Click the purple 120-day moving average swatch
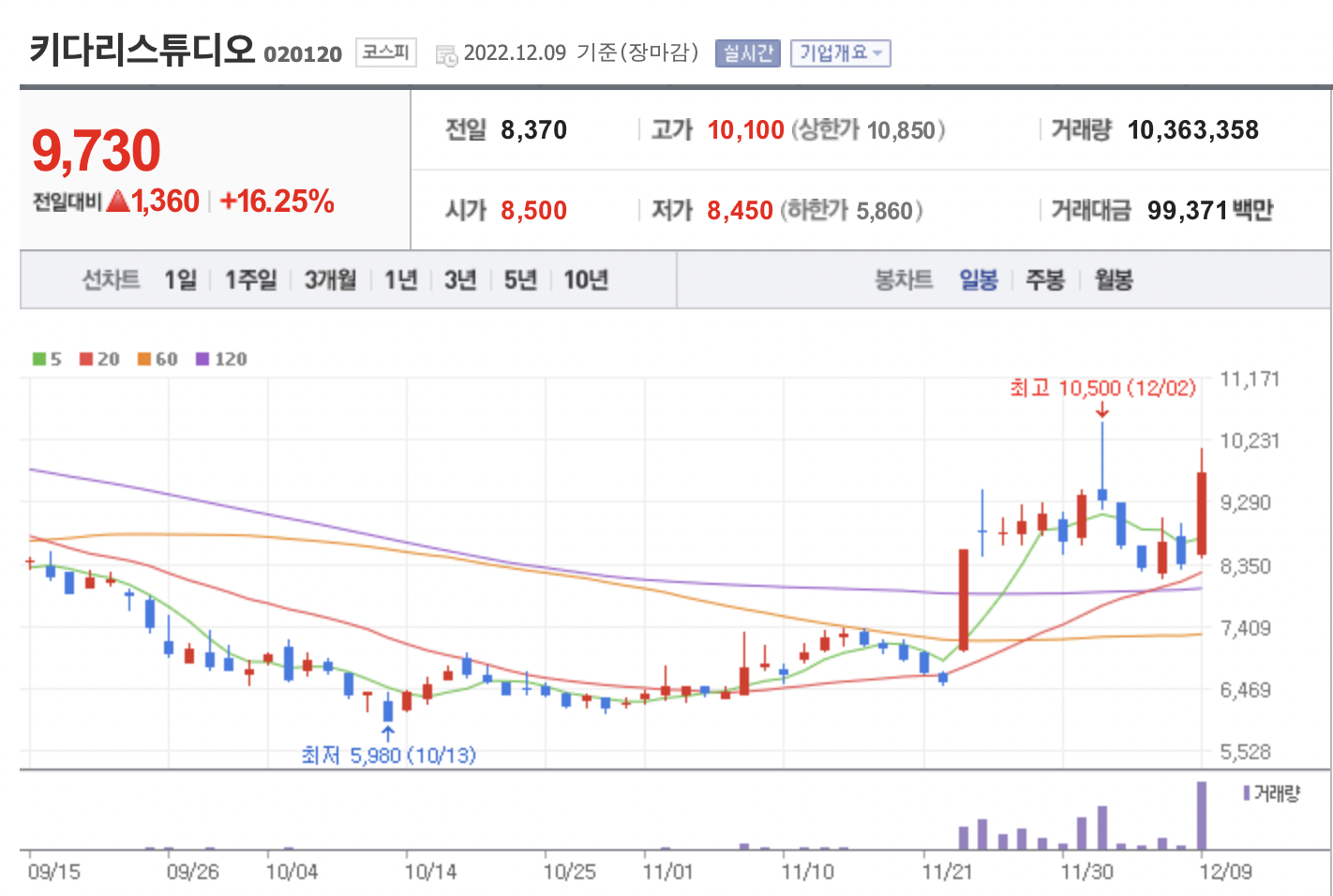 (x=202, y=359)
